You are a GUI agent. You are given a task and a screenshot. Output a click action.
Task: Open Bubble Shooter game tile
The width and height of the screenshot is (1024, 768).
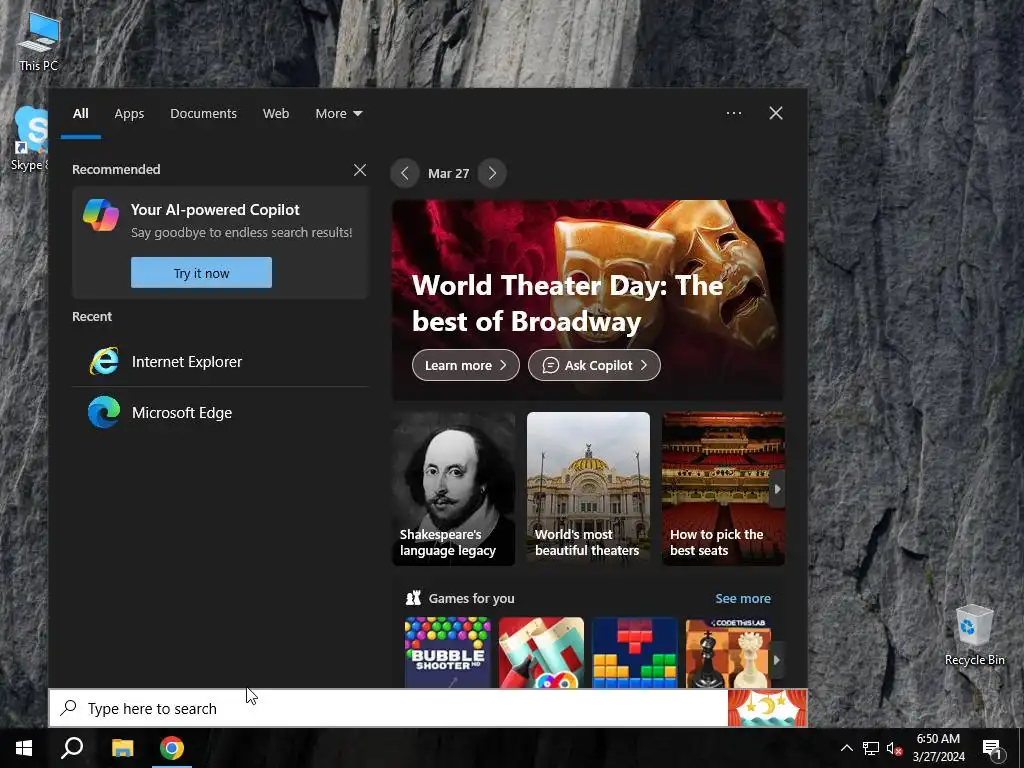(x=447, y=652)
